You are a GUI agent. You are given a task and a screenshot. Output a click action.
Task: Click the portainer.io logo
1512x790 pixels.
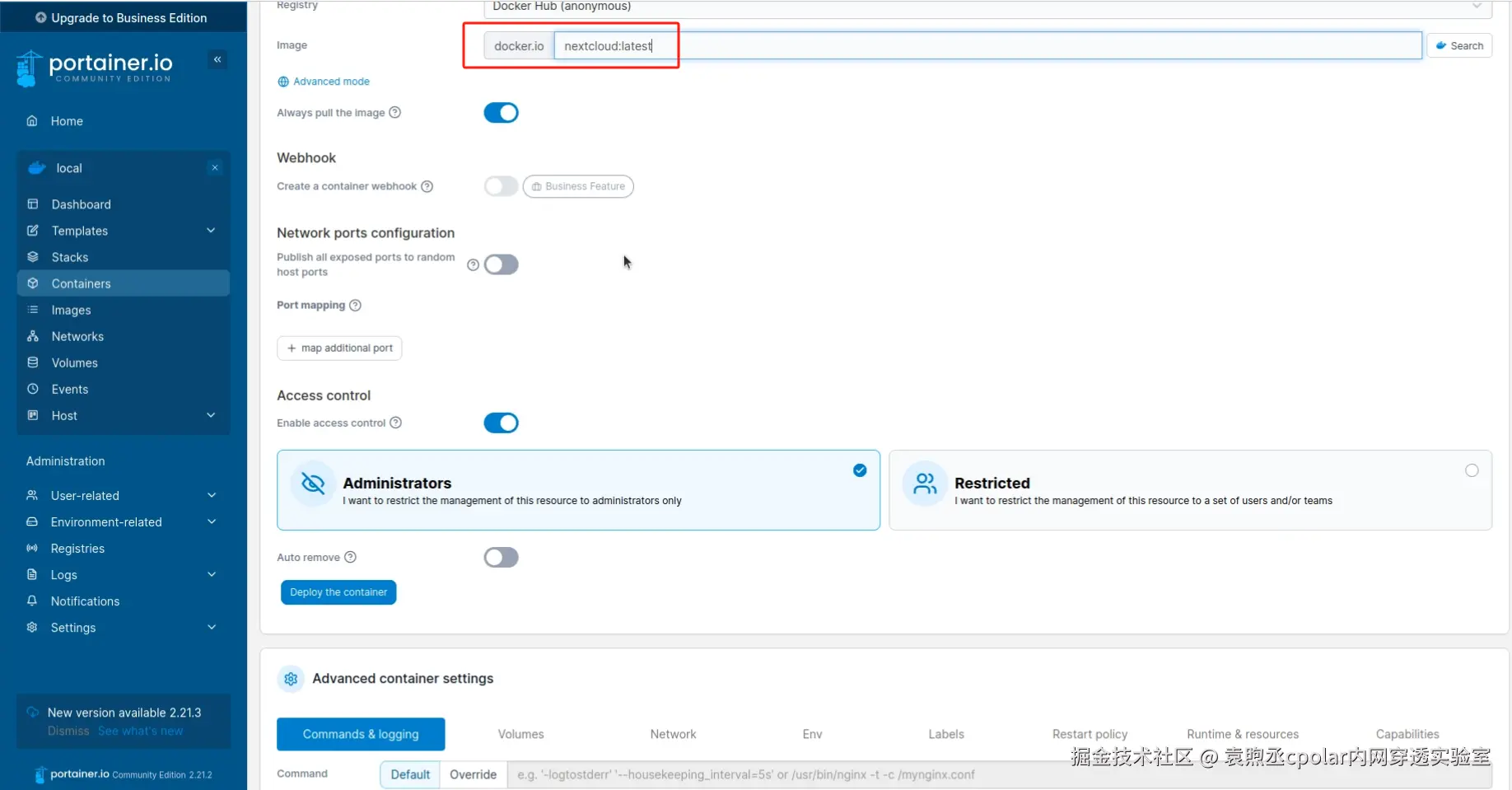click(x=95, y=68)
